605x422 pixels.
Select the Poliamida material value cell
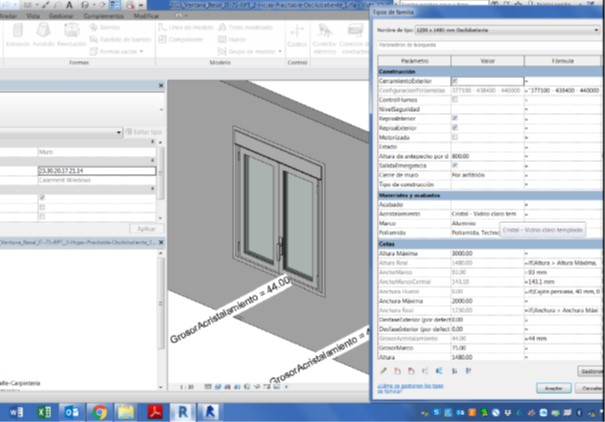[475, 233]
